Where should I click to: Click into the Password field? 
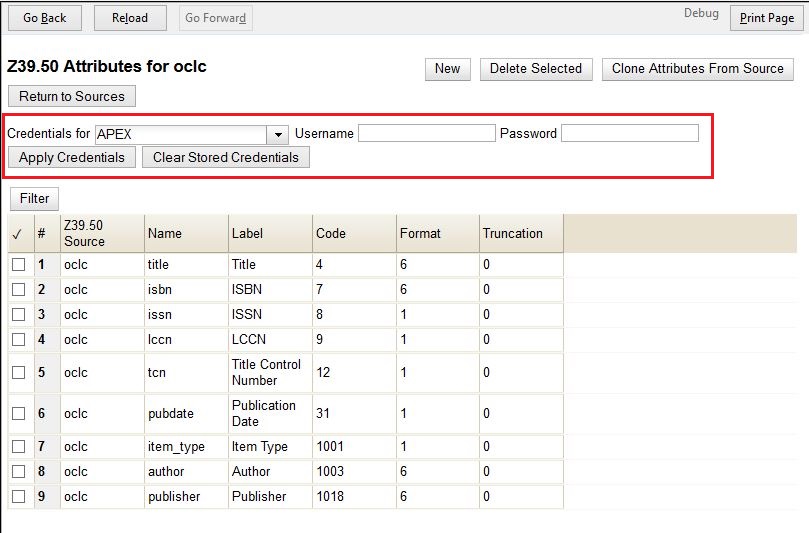(629, 133)
